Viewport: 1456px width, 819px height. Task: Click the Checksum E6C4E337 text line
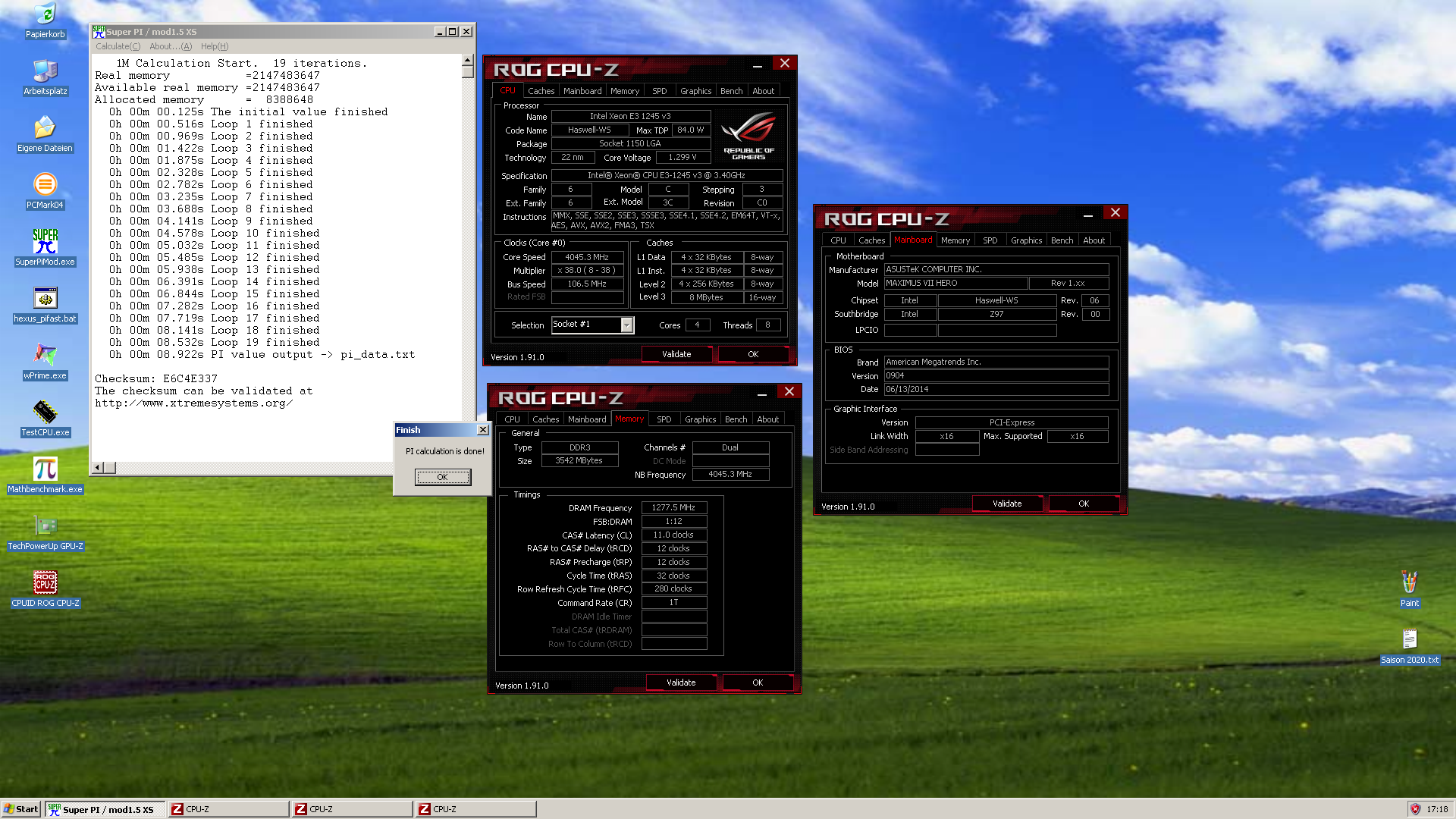click(156, 378)
